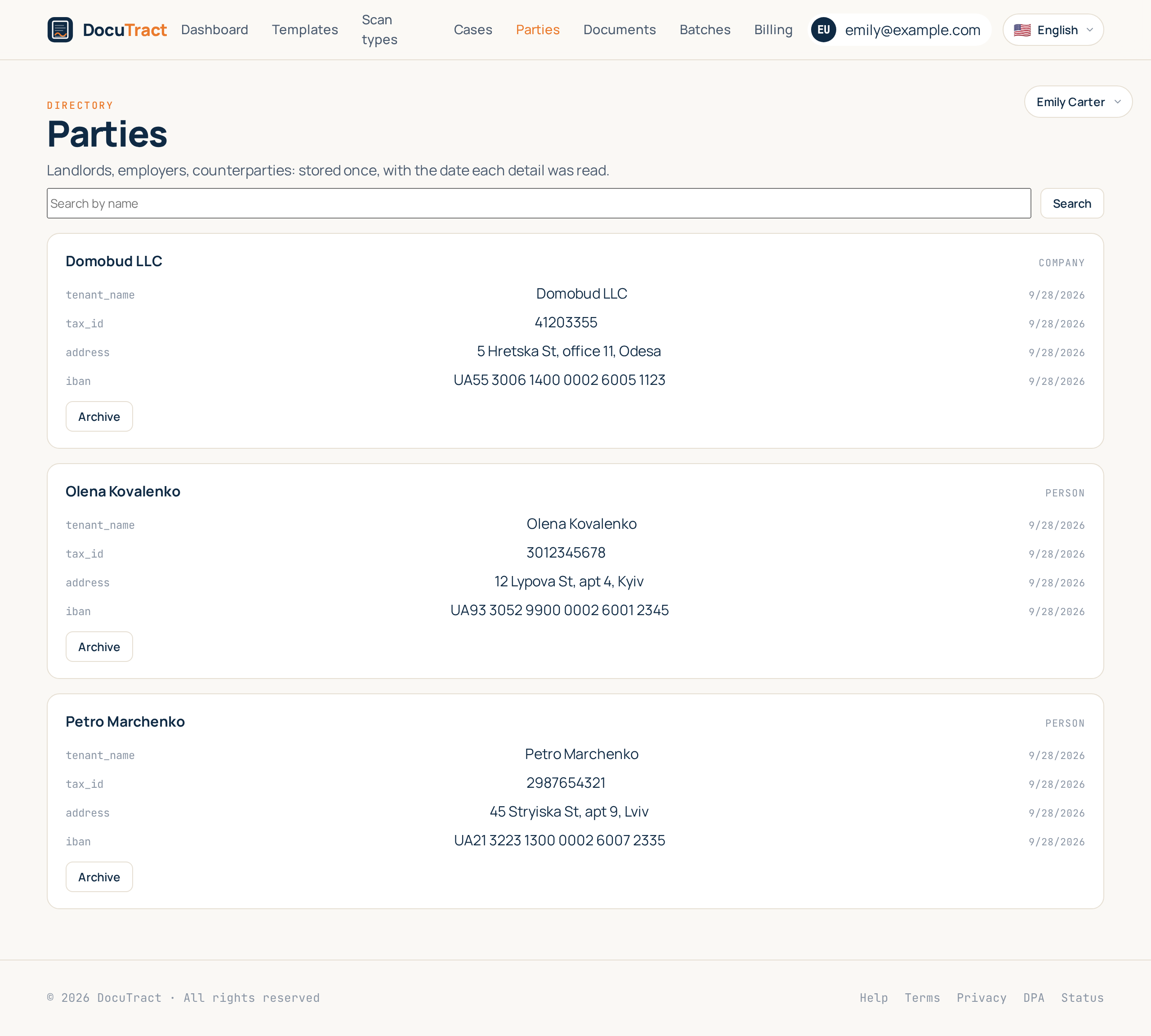This screenshot has height=1036, width=1151.
Task: Archive the Domobud LLC party
Action: tap(99, 417)
